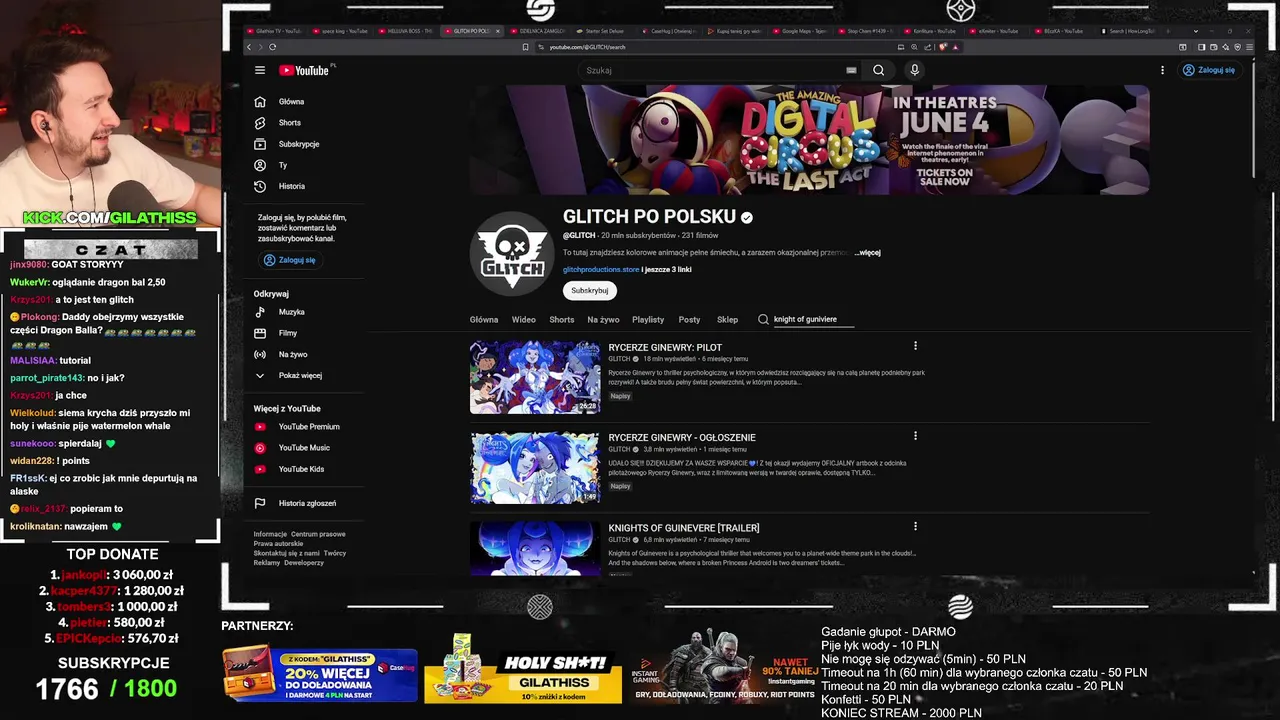Viewport: 1280px width, 720px height.
Task: Open options for KNIGHTS OF GUINEVERE [TRAILER]
Action: (x=915, y=526)
